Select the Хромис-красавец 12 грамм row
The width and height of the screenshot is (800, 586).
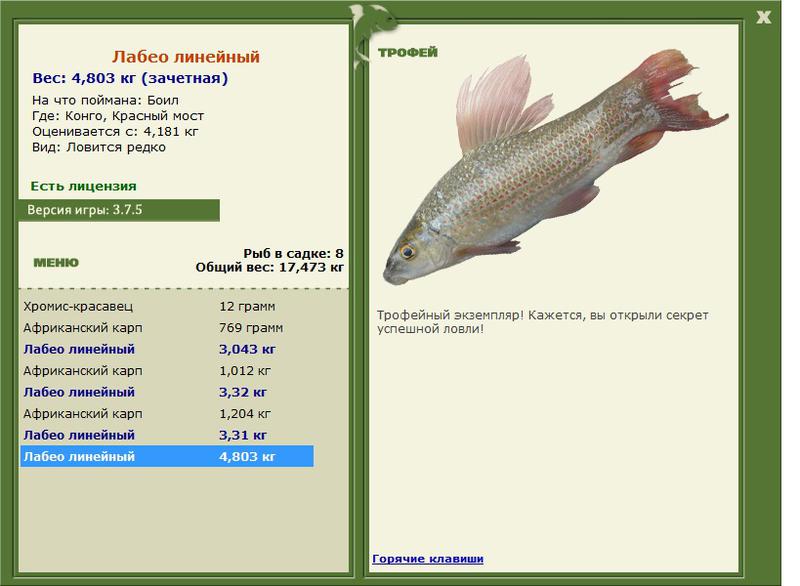[167, 307]
